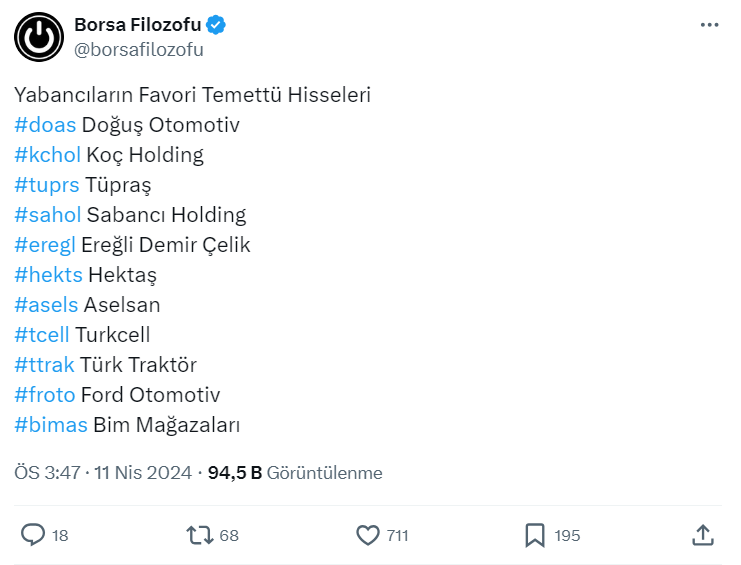
Task: Open the @borsafilozofu handle link
Action: pos(139,48)
